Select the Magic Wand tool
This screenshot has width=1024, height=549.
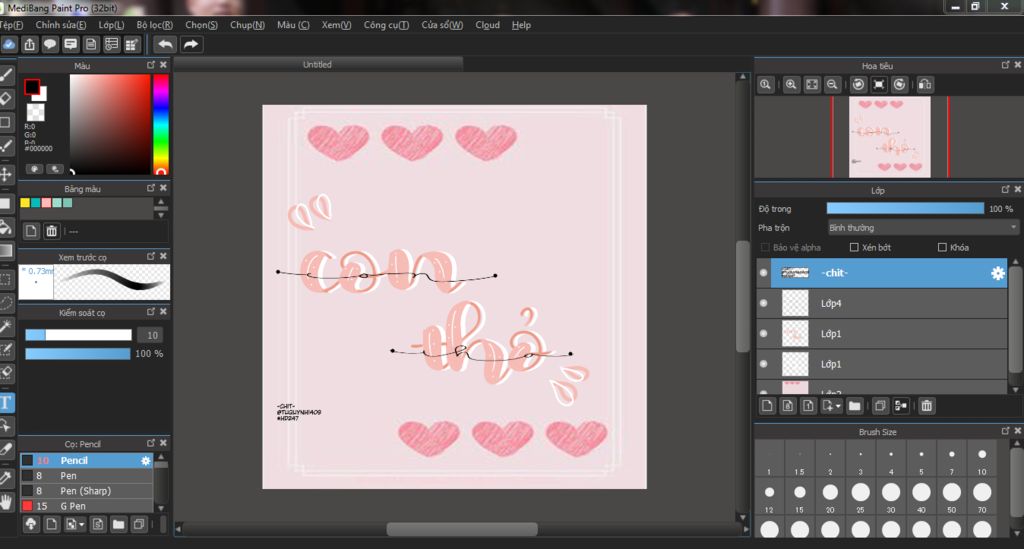6,326
